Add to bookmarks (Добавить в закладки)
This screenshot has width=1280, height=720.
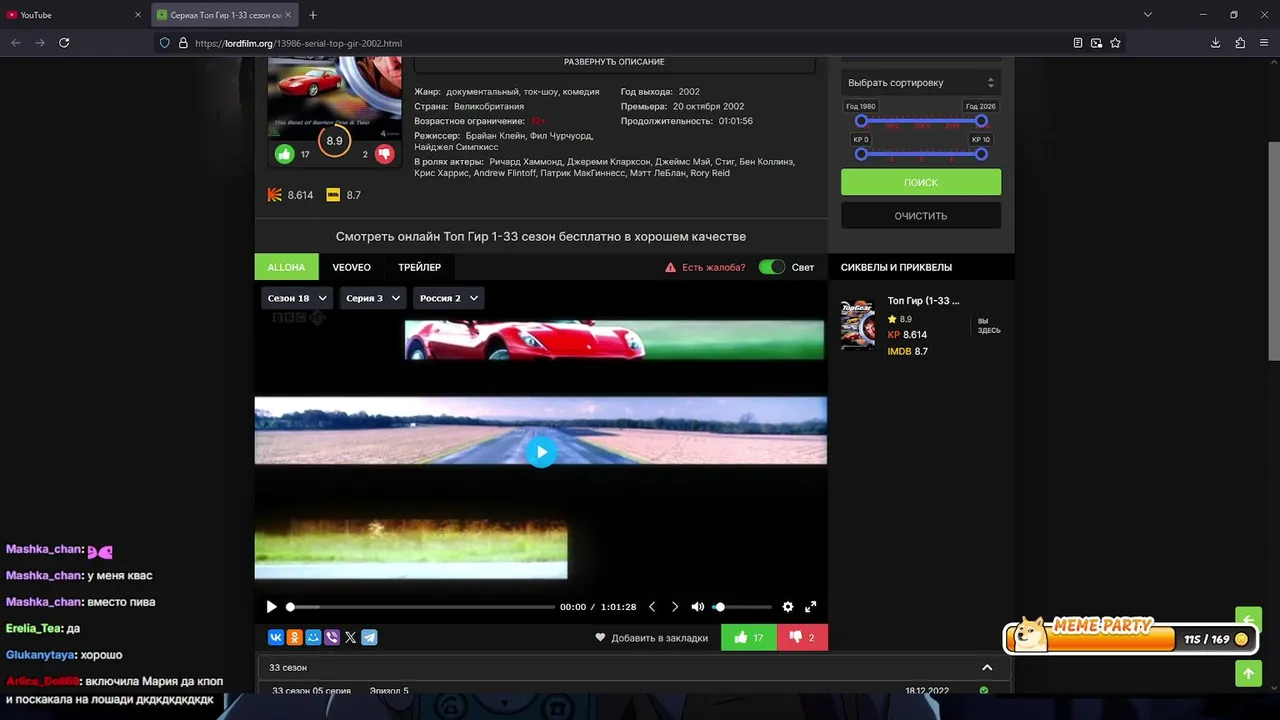[652, 637]
